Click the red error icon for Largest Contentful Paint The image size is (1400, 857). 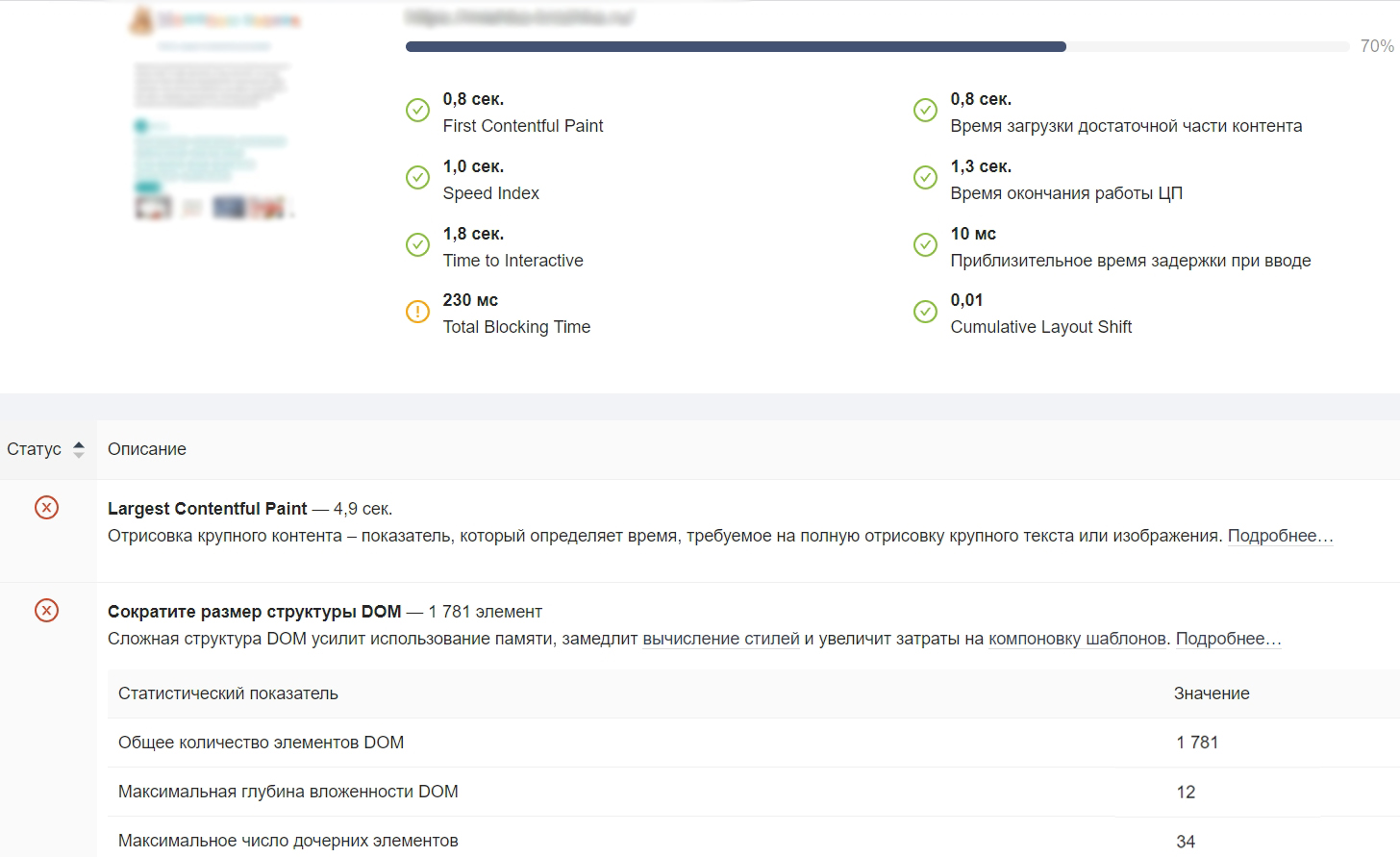[x=46, y=508]
